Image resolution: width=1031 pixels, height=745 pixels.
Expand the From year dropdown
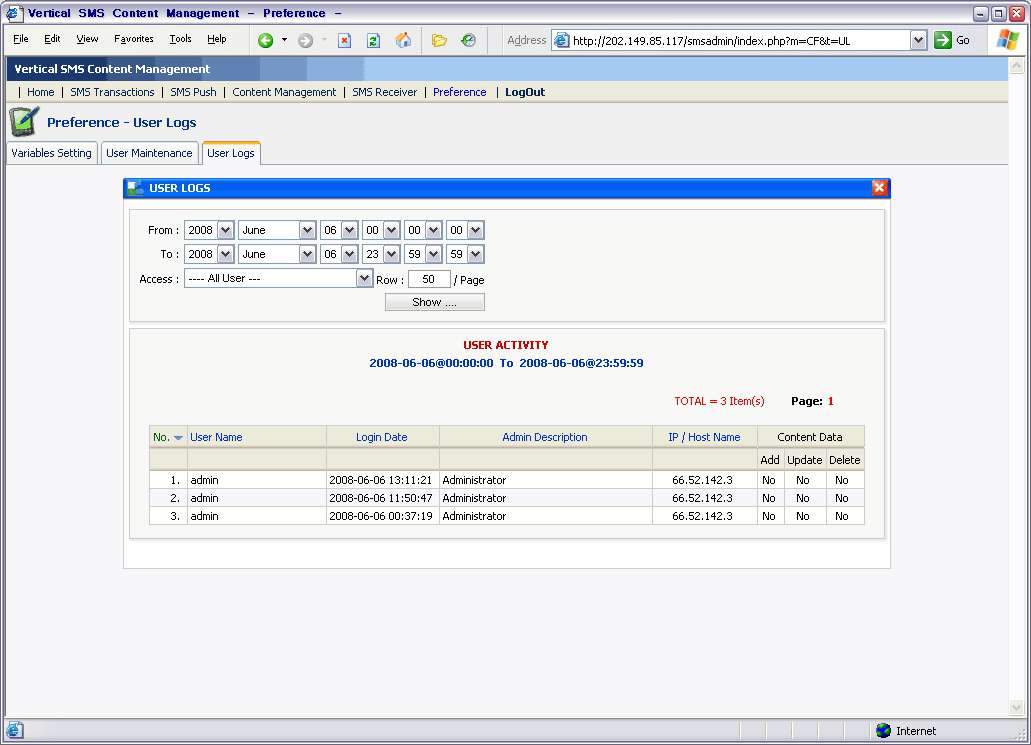(225, 230)
